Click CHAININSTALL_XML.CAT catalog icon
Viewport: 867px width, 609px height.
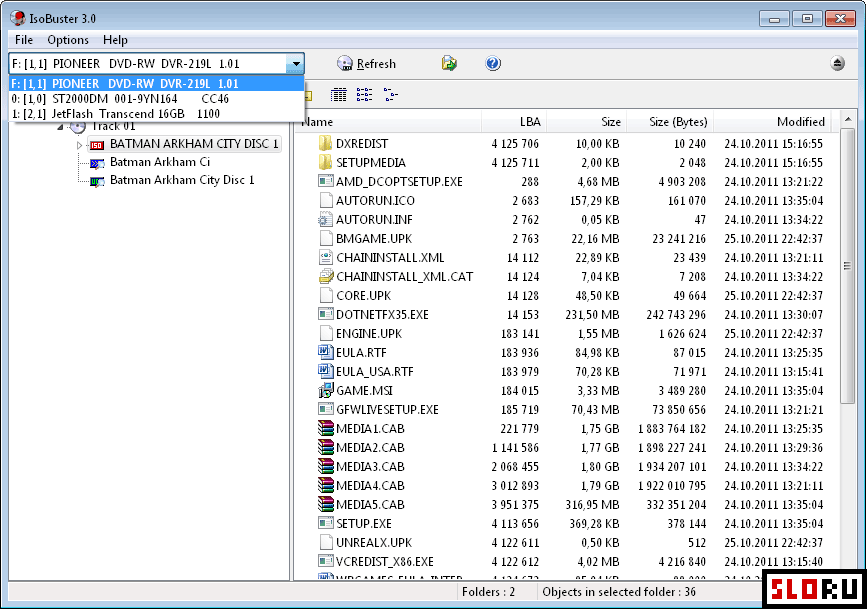click(326, 276)
